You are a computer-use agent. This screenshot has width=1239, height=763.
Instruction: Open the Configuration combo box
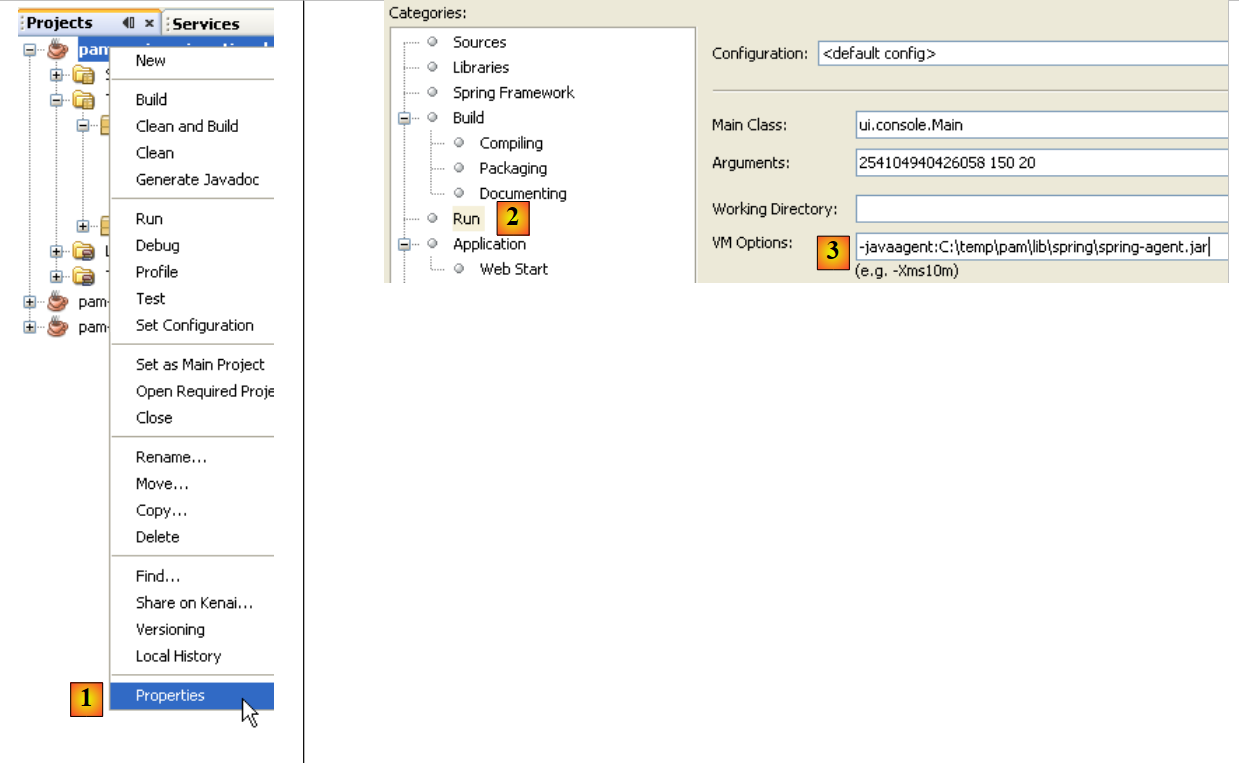1022,54
